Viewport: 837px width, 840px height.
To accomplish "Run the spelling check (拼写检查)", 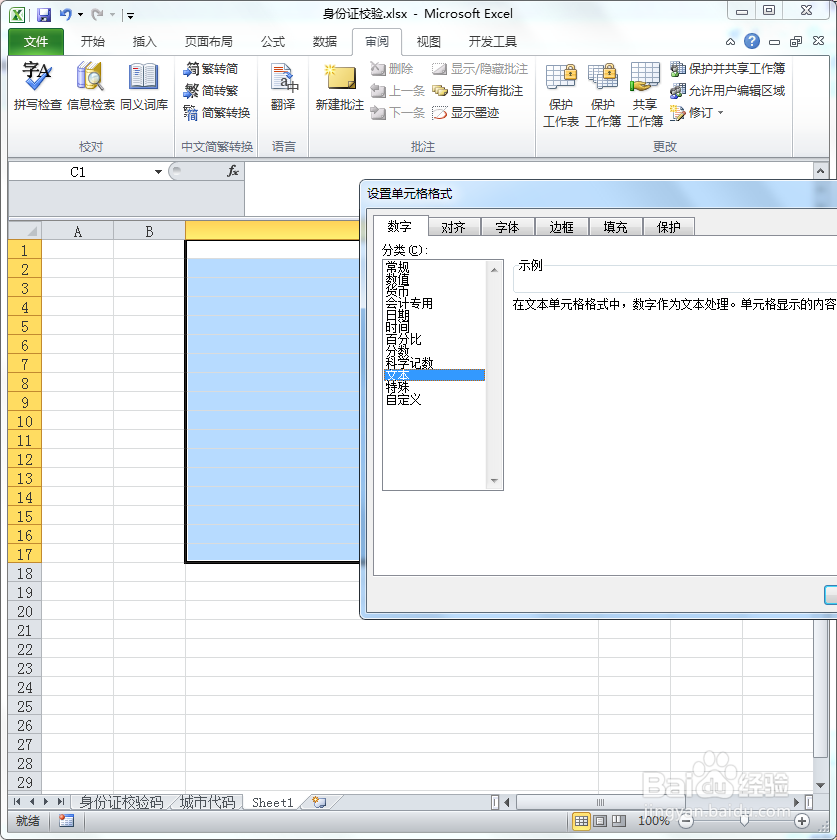I will [x=38, y=86].
